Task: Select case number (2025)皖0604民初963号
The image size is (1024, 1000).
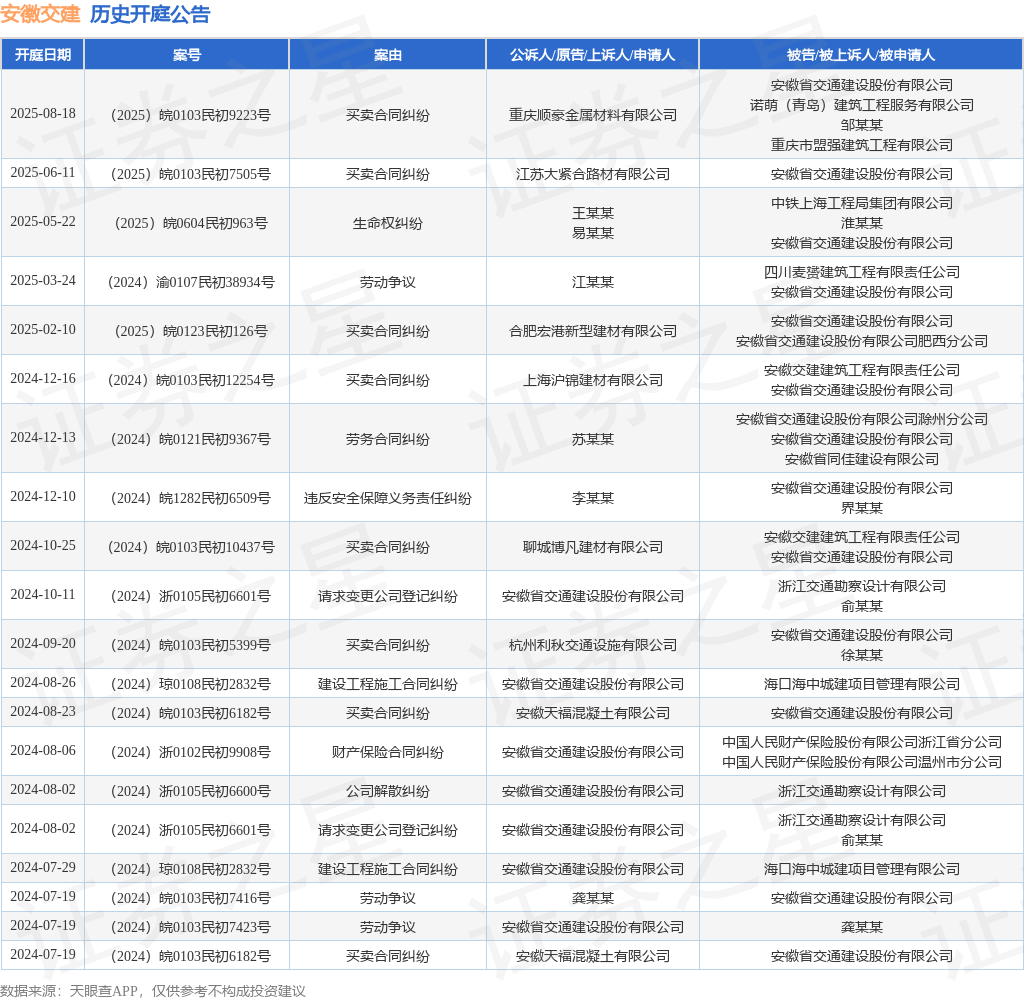Action: click(187, 223)
